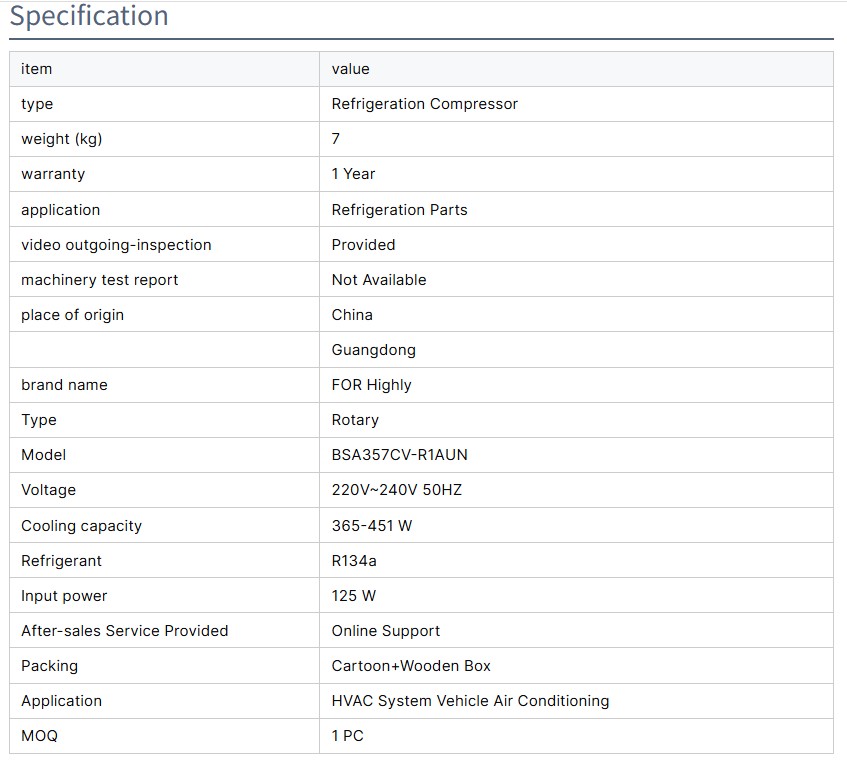This screenshot has height=765, width=847.
Task: Click the 'Not Available' test report value
Action: pos(378,280)
